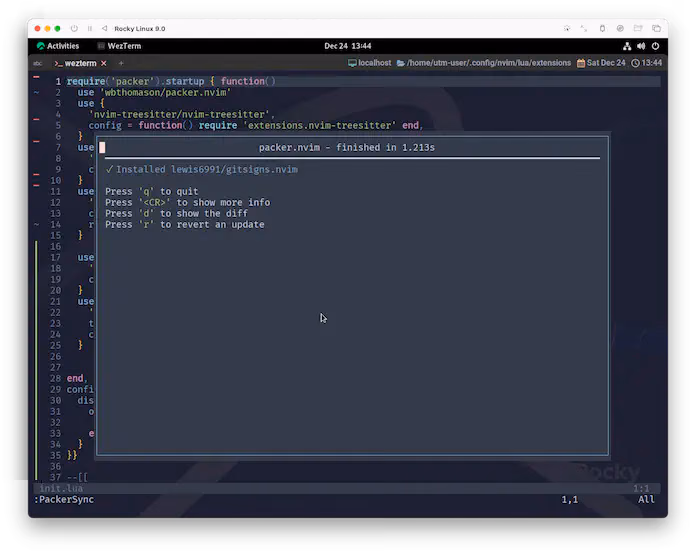The height and width of the screenshot is (555, 696).
Task: Open the UTM drive image icon
Action: coord(620,28)
